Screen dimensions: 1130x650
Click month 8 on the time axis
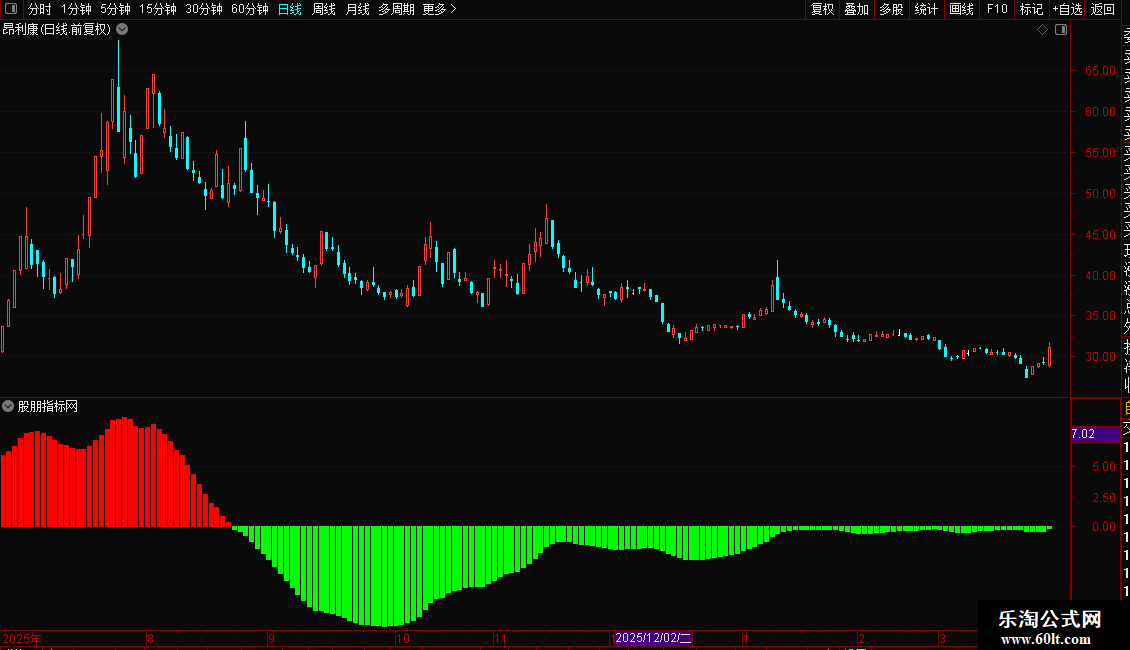150,638
